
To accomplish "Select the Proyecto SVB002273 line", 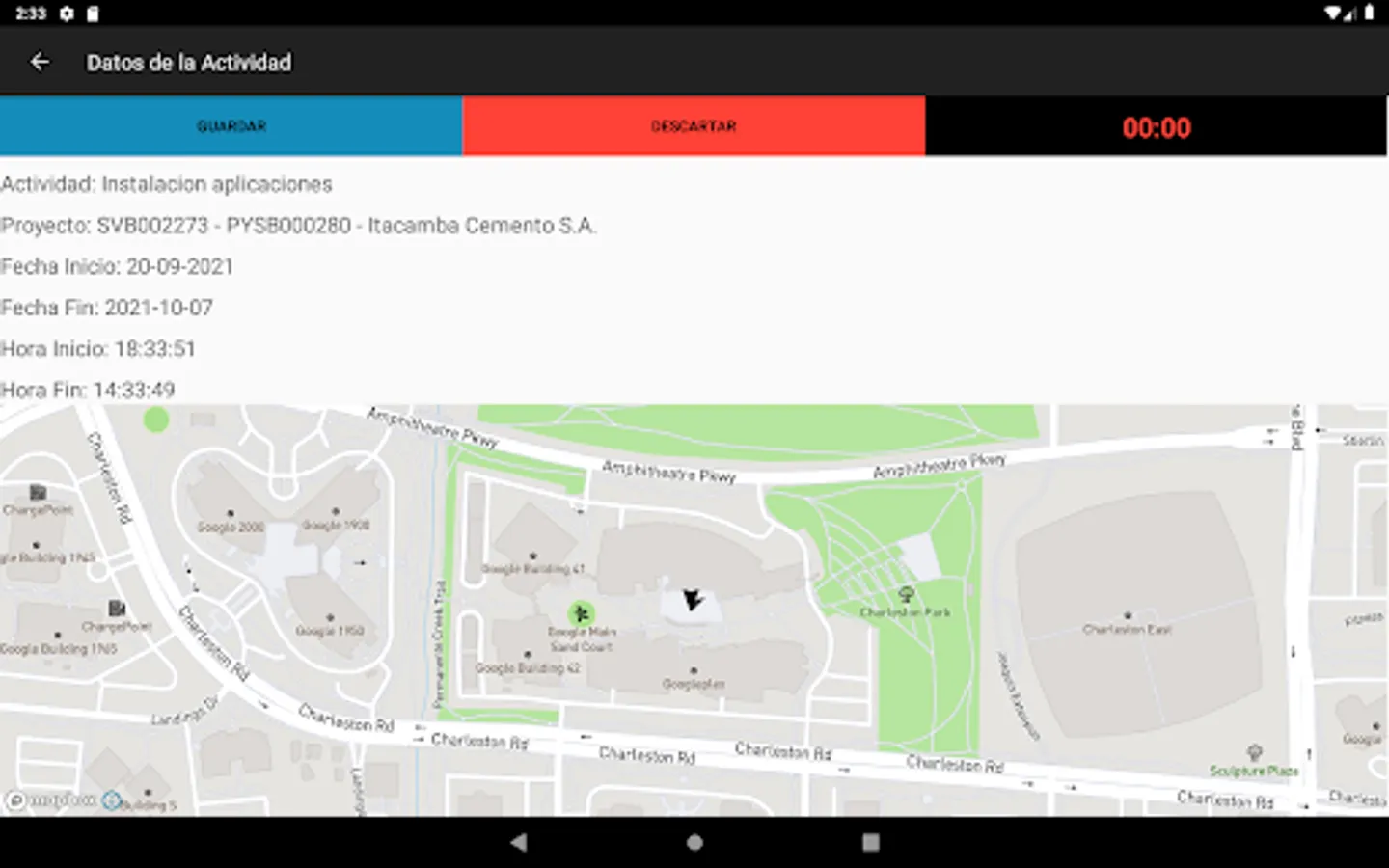I will tap(299, 226).
